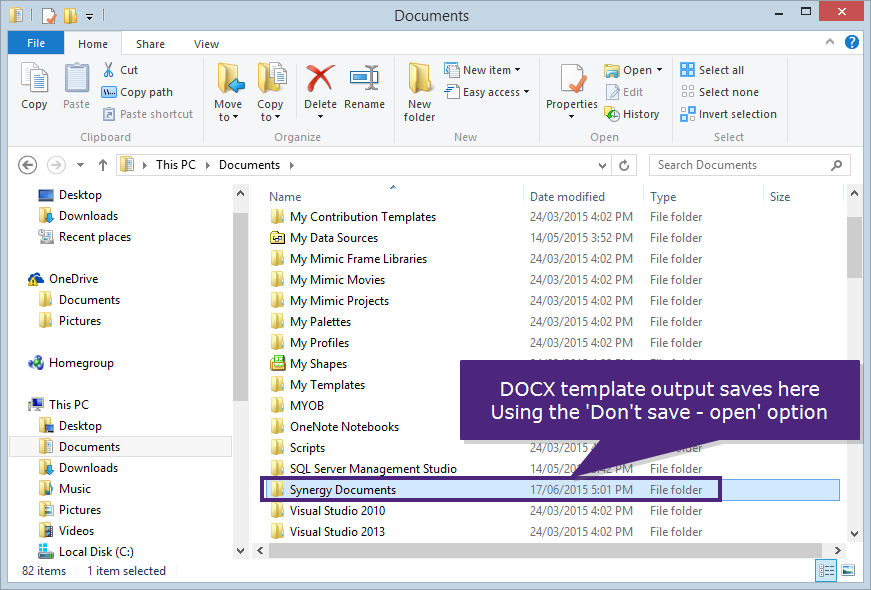Switch to details view in the status bar
This screenshot has height=590, width=871.
coord(826,570)
